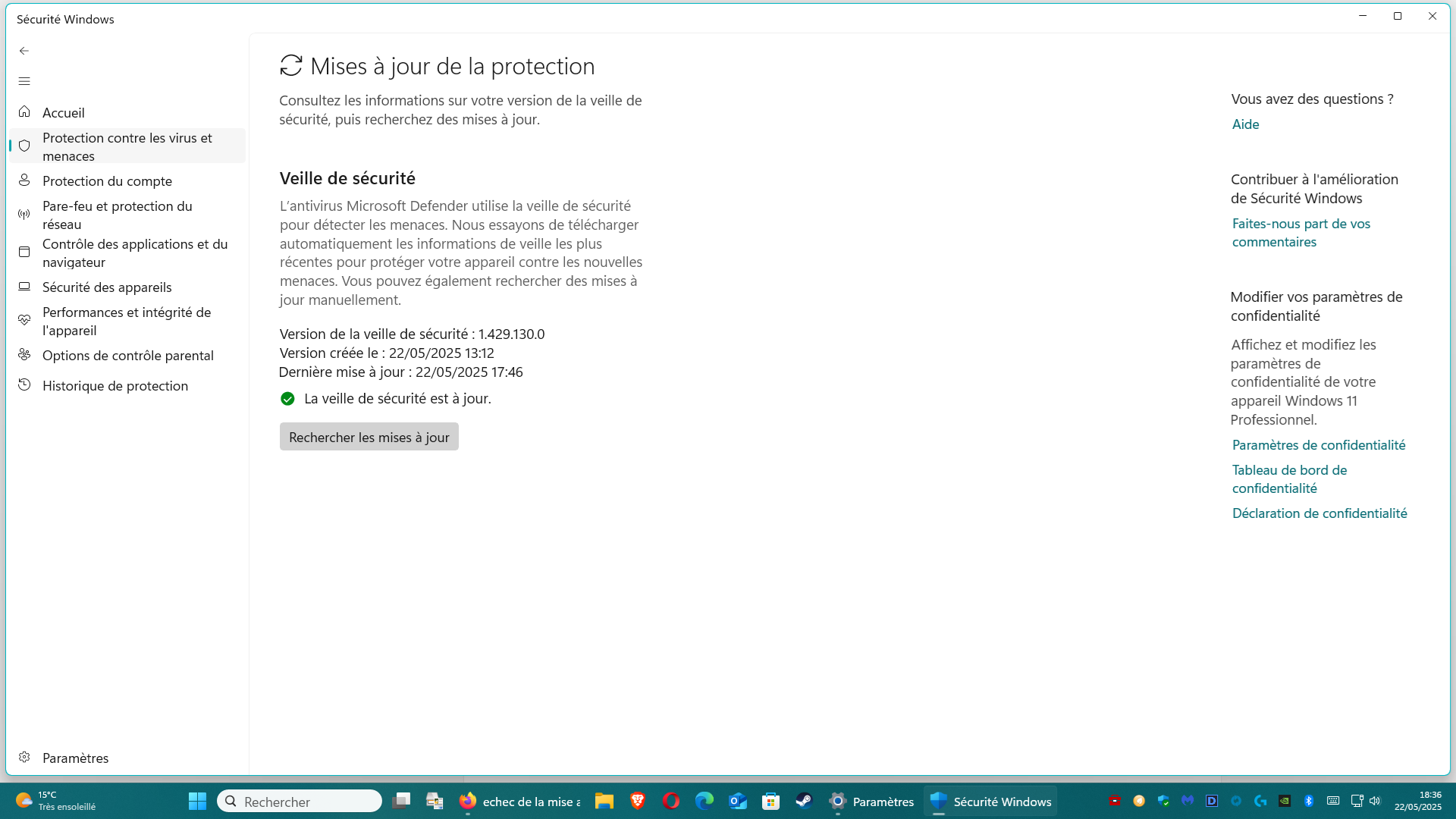Screen dimensions: 1456x819
Task: Open Protection du compte
Action: coord(127,180)
